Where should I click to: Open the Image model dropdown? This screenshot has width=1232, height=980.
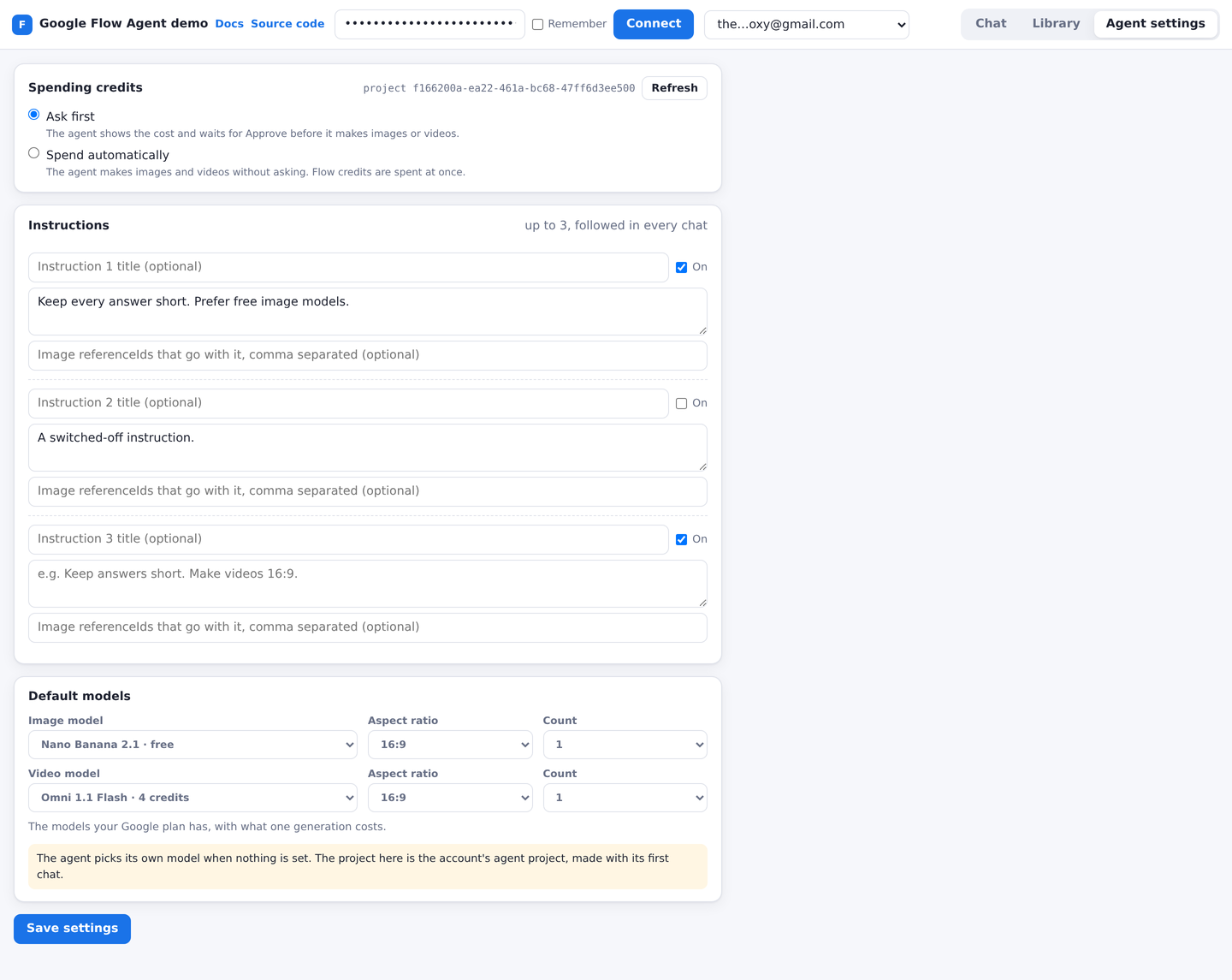tap(192, 745)
